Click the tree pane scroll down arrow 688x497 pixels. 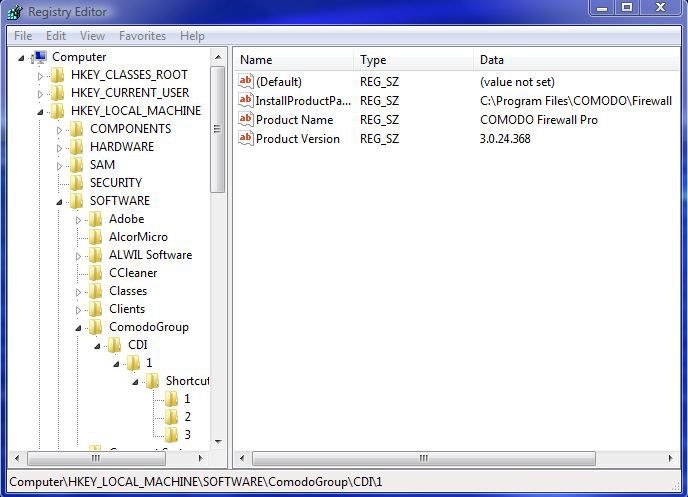pos(218,442)
